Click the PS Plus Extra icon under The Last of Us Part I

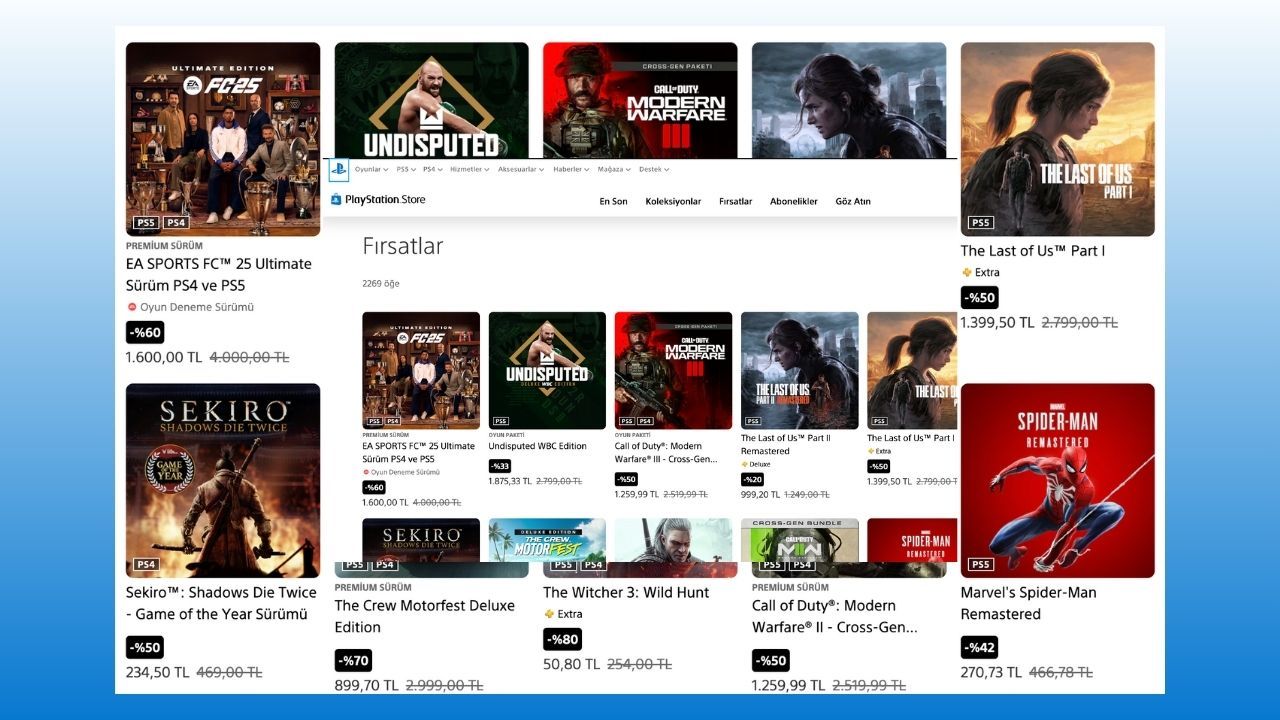coord(966,272)
